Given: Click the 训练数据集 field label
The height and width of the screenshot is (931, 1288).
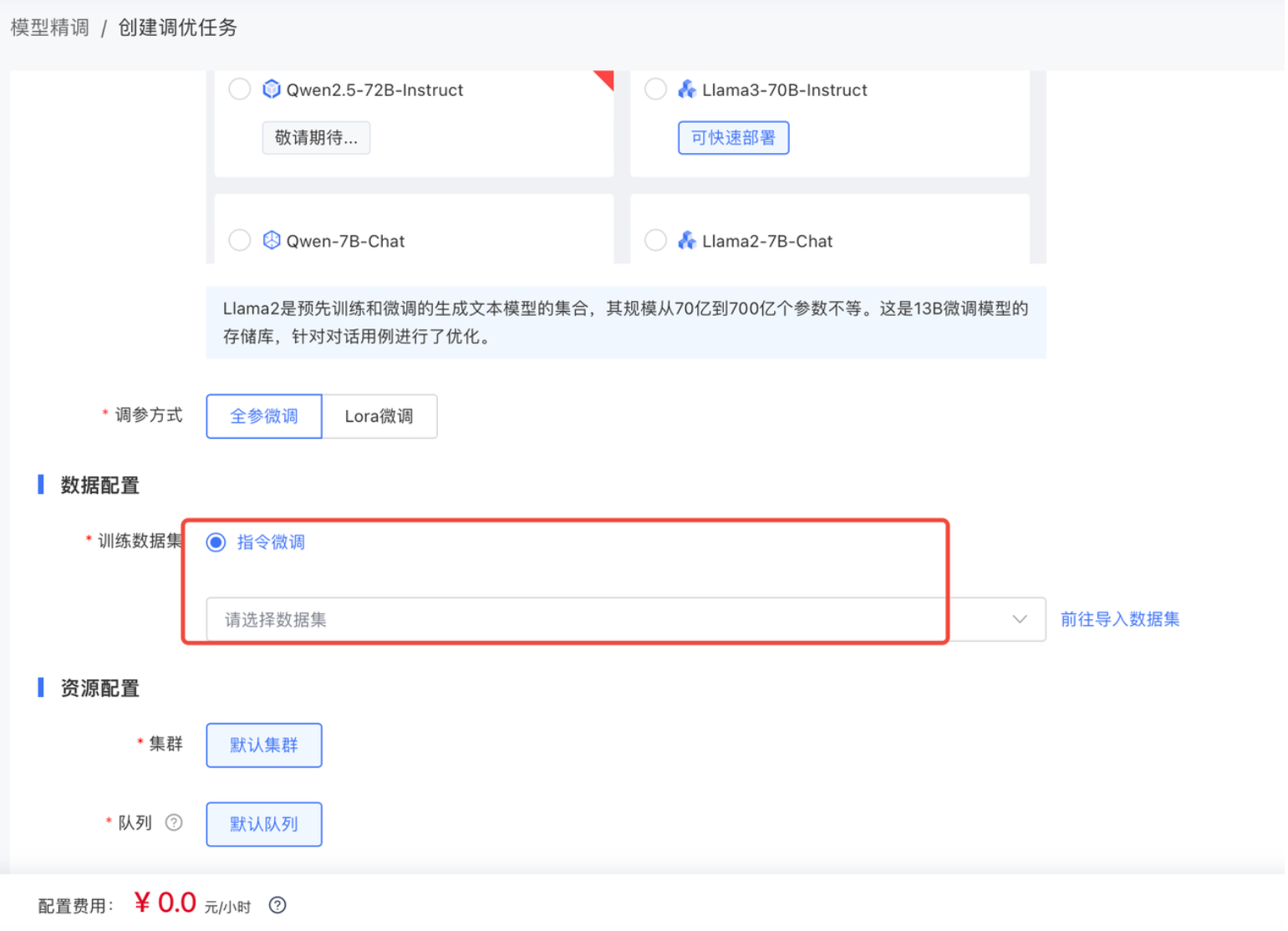Looking at the screenshot, I should 140,542.
